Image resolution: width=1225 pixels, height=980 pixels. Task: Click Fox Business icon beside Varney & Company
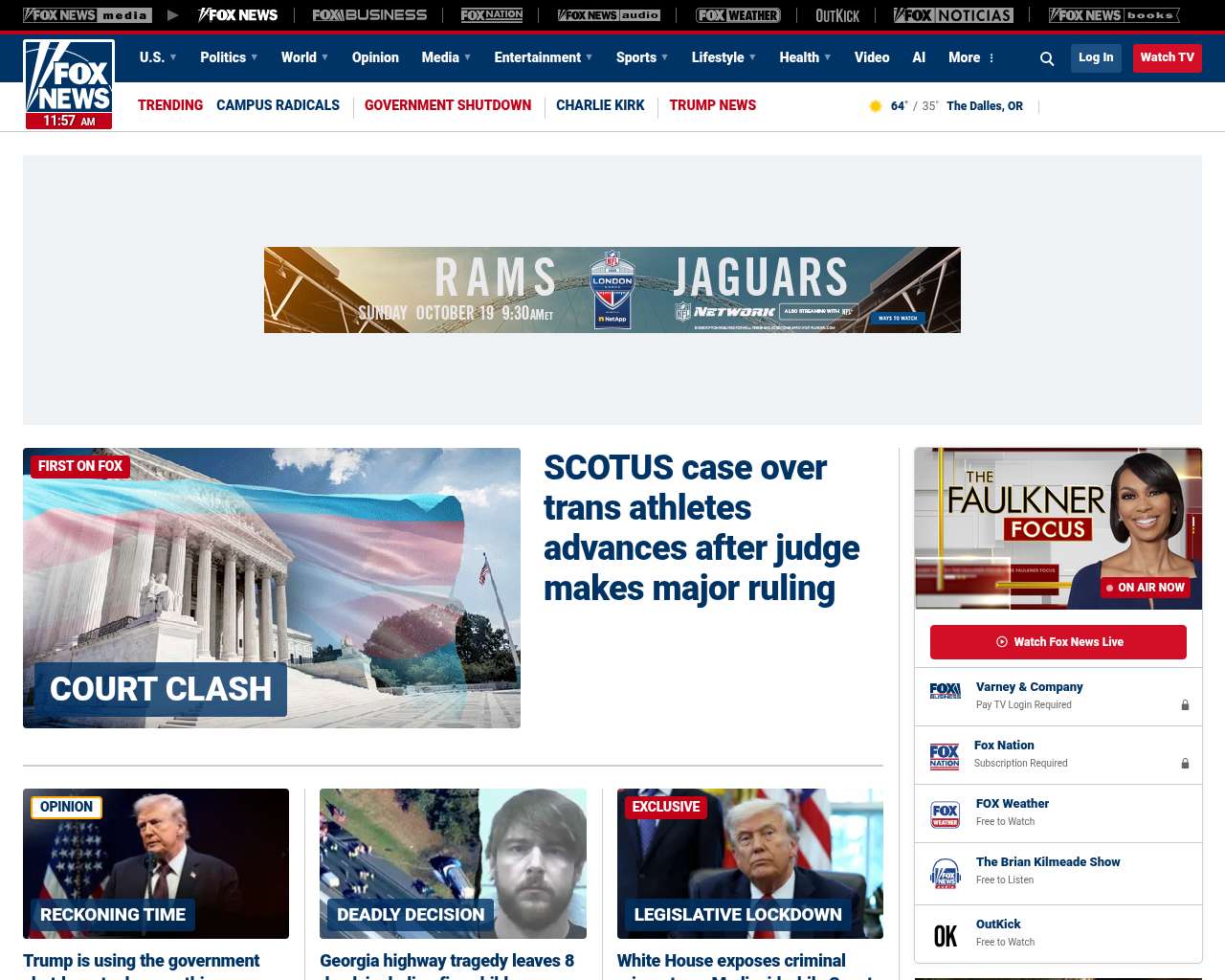(946, 691)
